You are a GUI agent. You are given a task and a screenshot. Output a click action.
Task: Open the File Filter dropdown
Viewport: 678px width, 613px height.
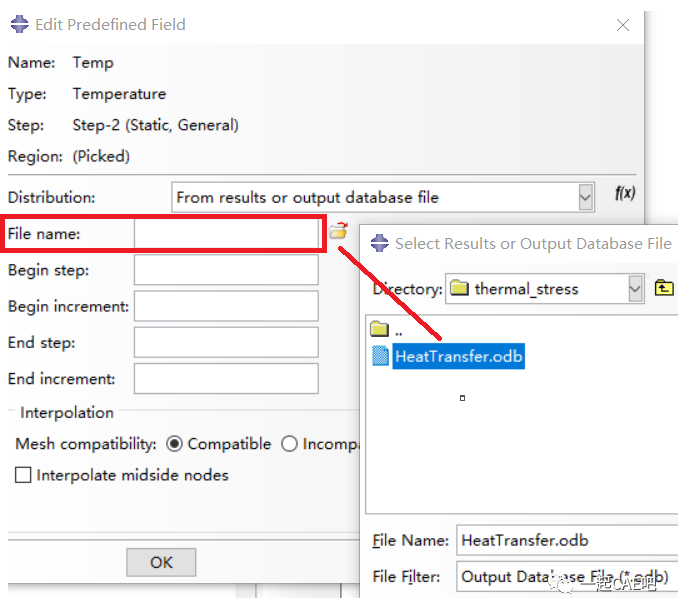click(566, 577)
